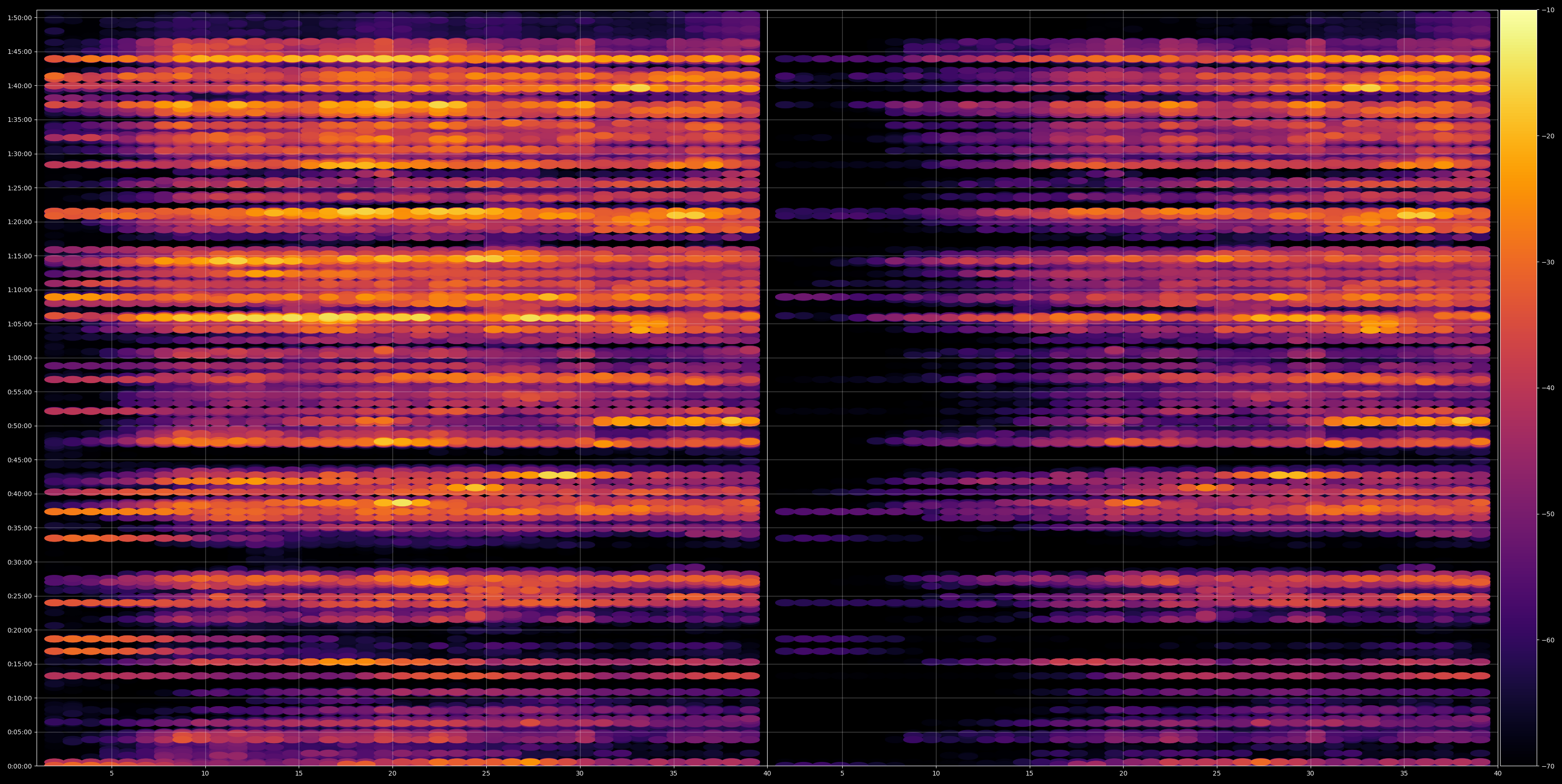Click the 0:00:00 y-axis tick label
The width and height of the screenshot is (1562, 784).
point(19,766)
